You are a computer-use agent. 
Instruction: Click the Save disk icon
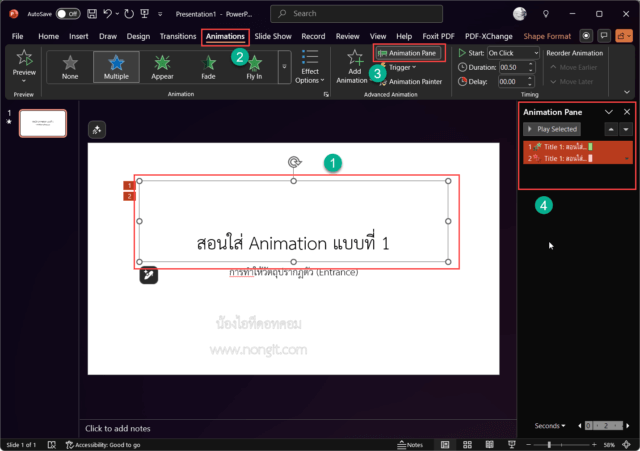(x=92, y=13)
